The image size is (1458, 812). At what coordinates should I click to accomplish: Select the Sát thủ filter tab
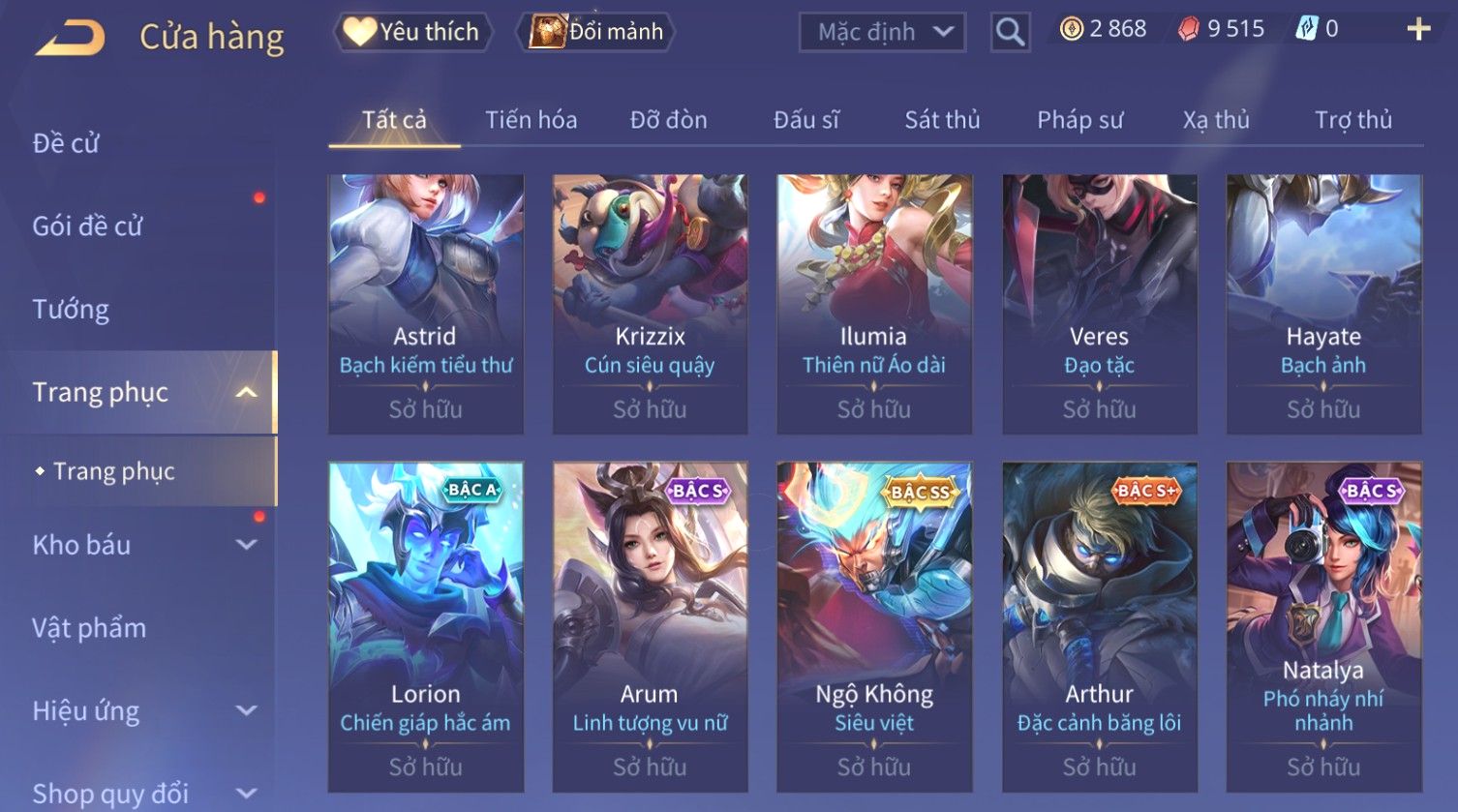942,120
